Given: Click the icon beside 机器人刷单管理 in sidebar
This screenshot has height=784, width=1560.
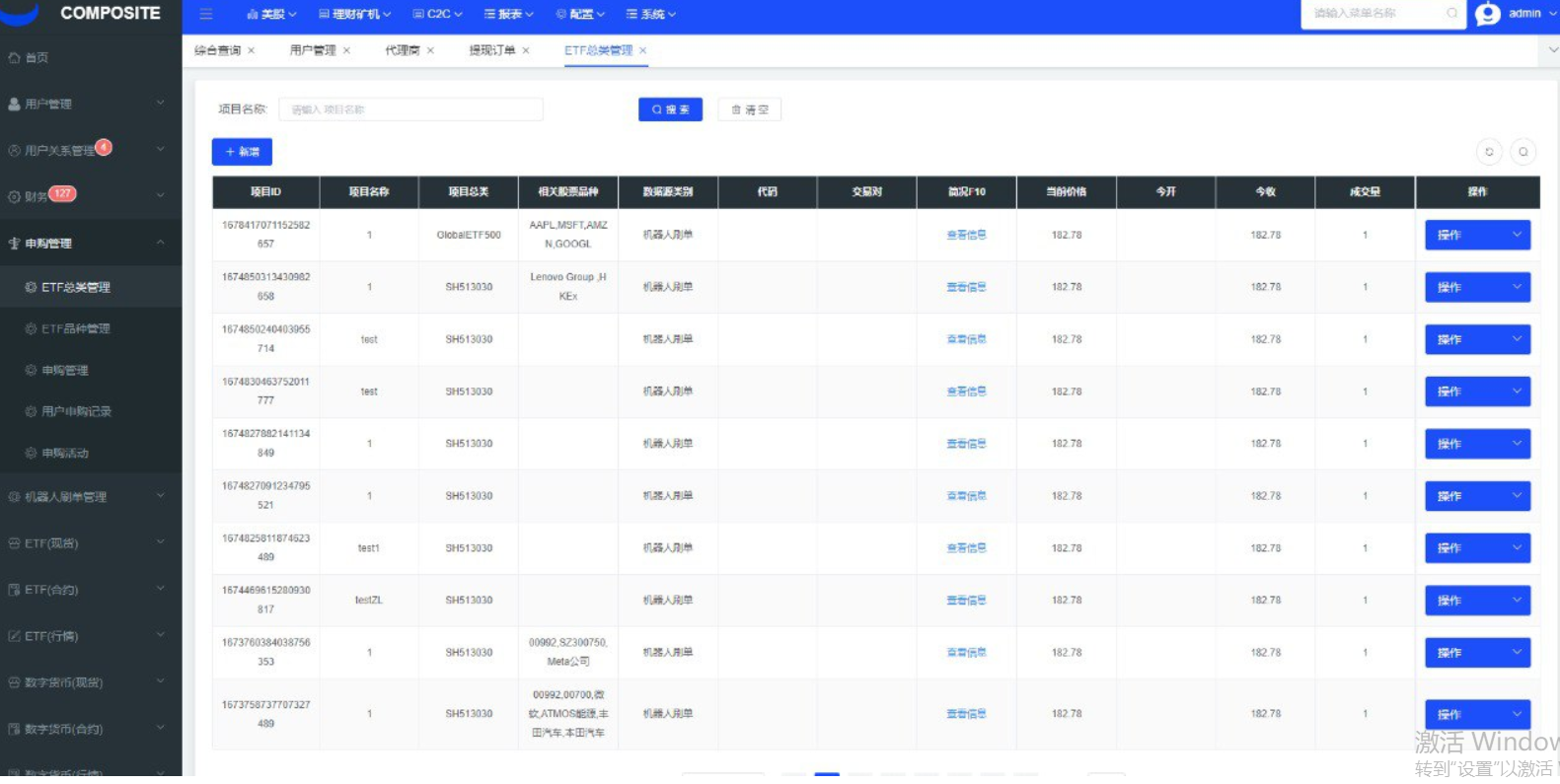Looking at the screenshot, I should (x=14, y=497).
